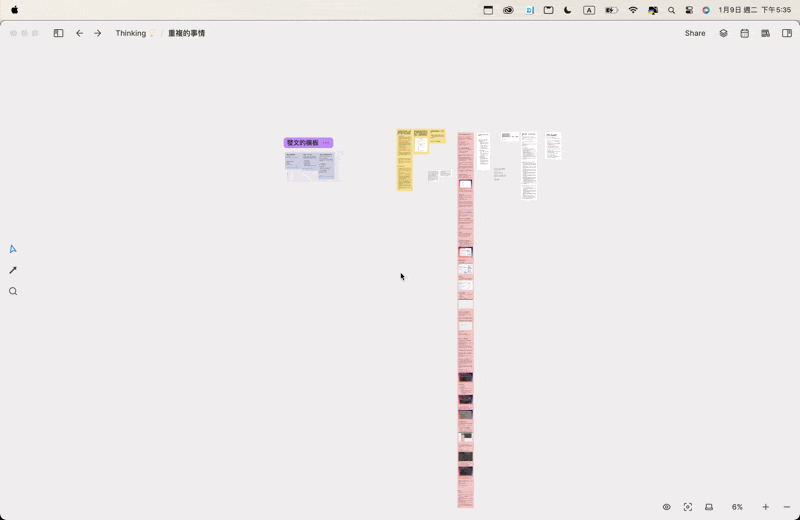The image size is (800, 520).
Task: Open the 6% zoom level menu
Action: pyautogui.click(x=737, y=507)
